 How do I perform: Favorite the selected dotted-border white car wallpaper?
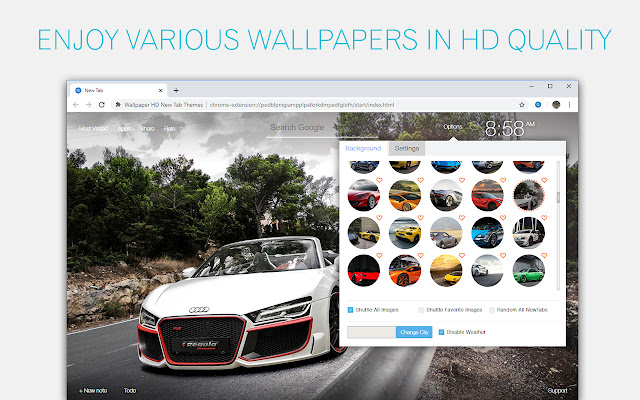tap(544, 180)
